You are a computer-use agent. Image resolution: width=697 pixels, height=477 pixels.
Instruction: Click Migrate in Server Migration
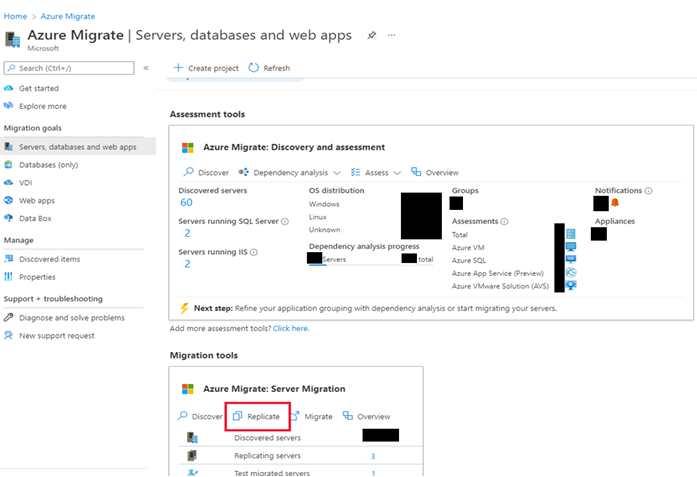[x=312, y=417]
